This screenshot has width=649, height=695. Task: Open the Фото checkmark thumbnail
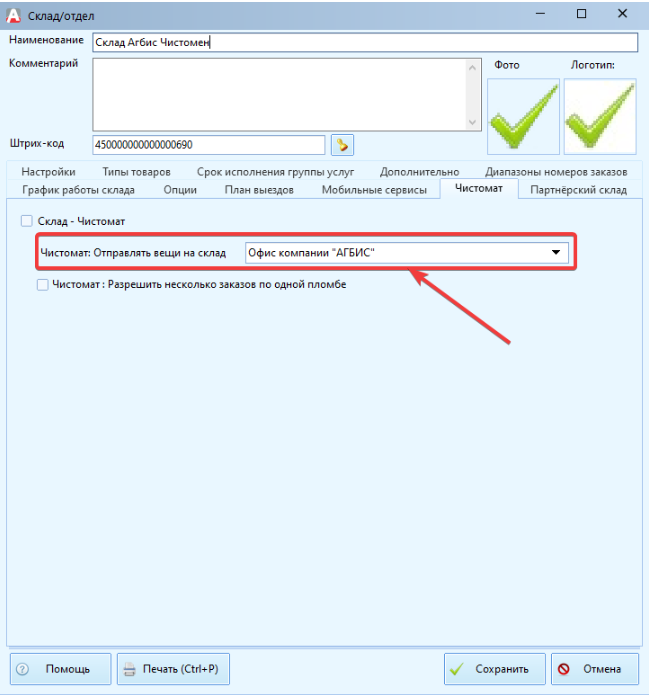coord(523,117)
